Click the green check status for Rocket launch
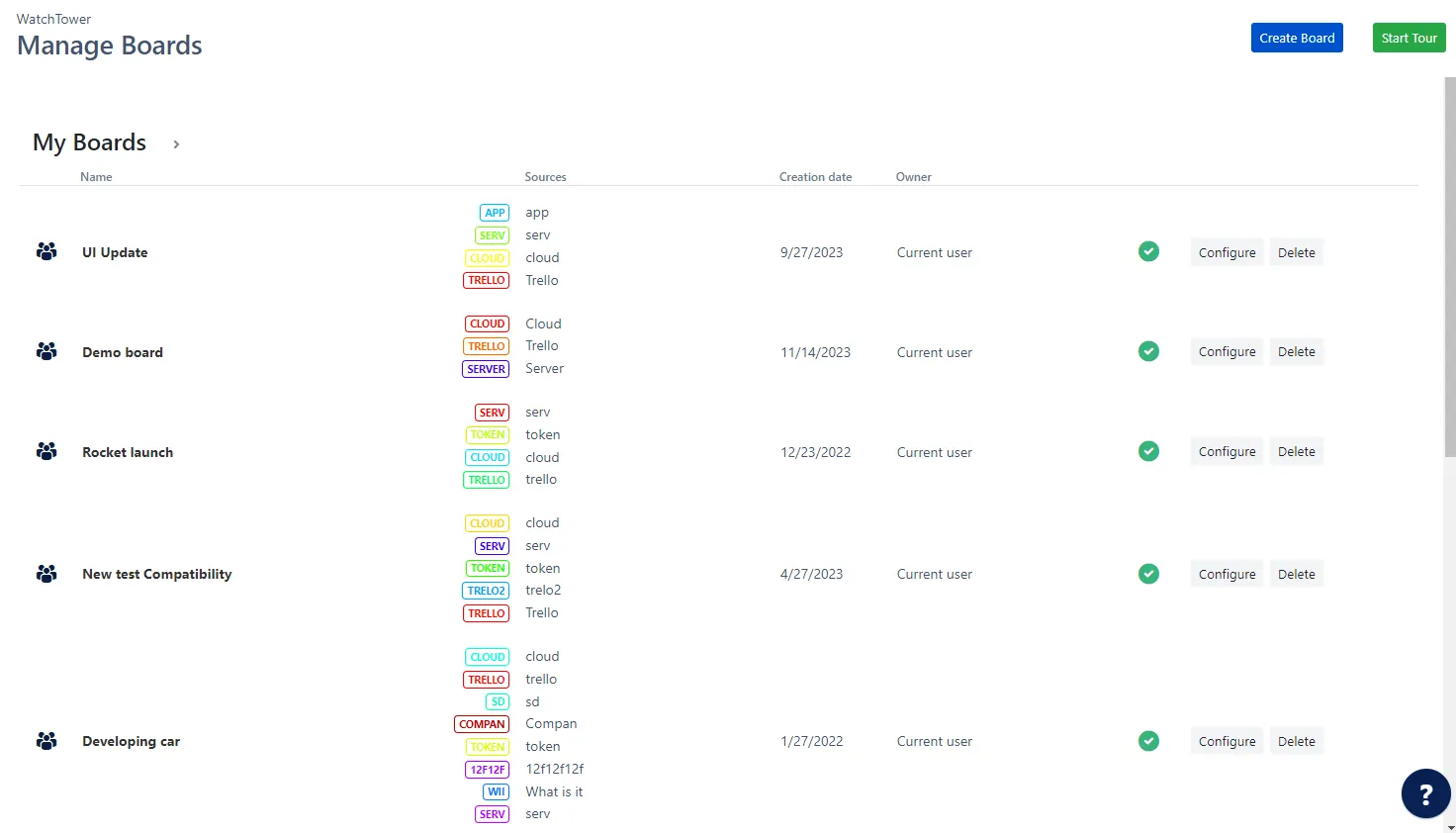Viewport: 1456px width, 833px height. [x=1148, y=451]
